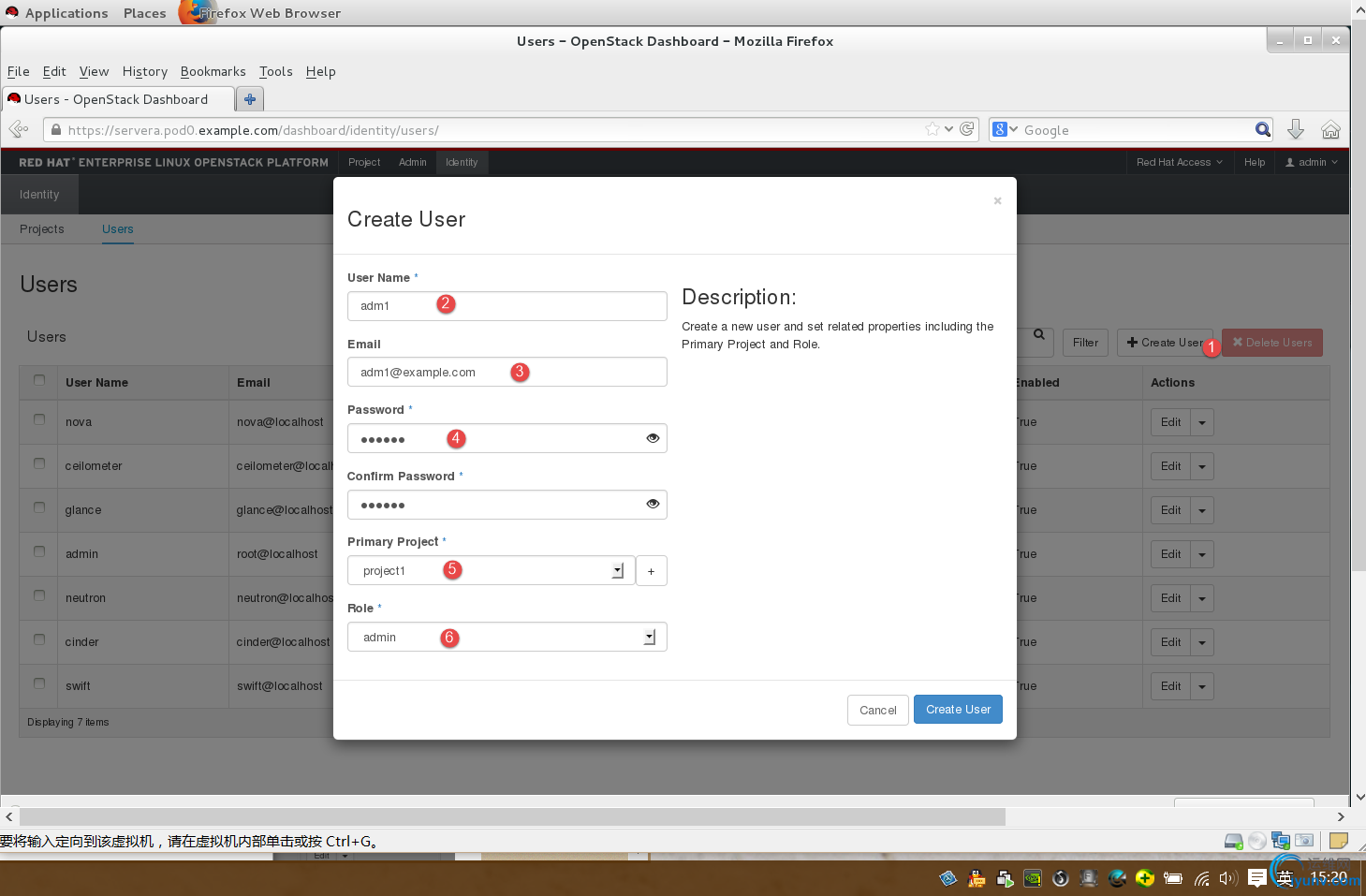Image resolution: width=1366 pixels, height=896 pixels.
Task: Click the blue Create User button
Action: [x=958, y=710]
